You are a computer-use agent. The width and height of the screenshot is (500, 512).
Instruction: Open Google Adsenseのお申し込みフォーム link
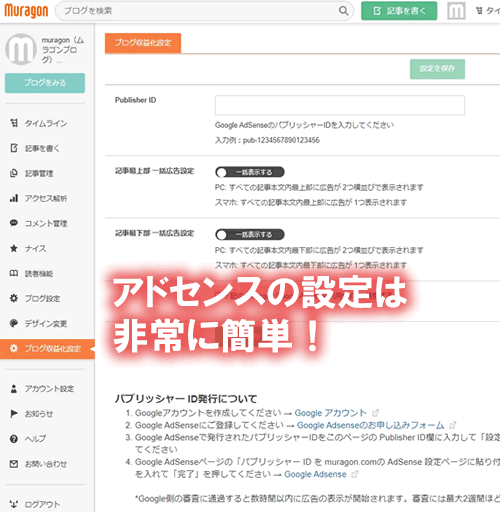pyautogui.click(x=370, y=425)
